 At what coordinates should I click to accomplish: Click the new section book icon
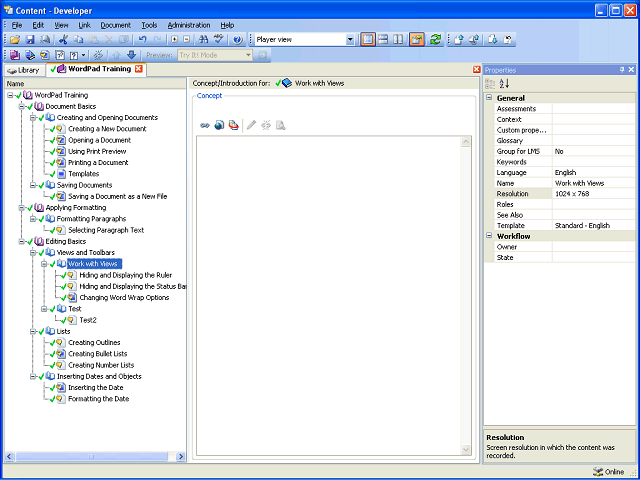30,55
